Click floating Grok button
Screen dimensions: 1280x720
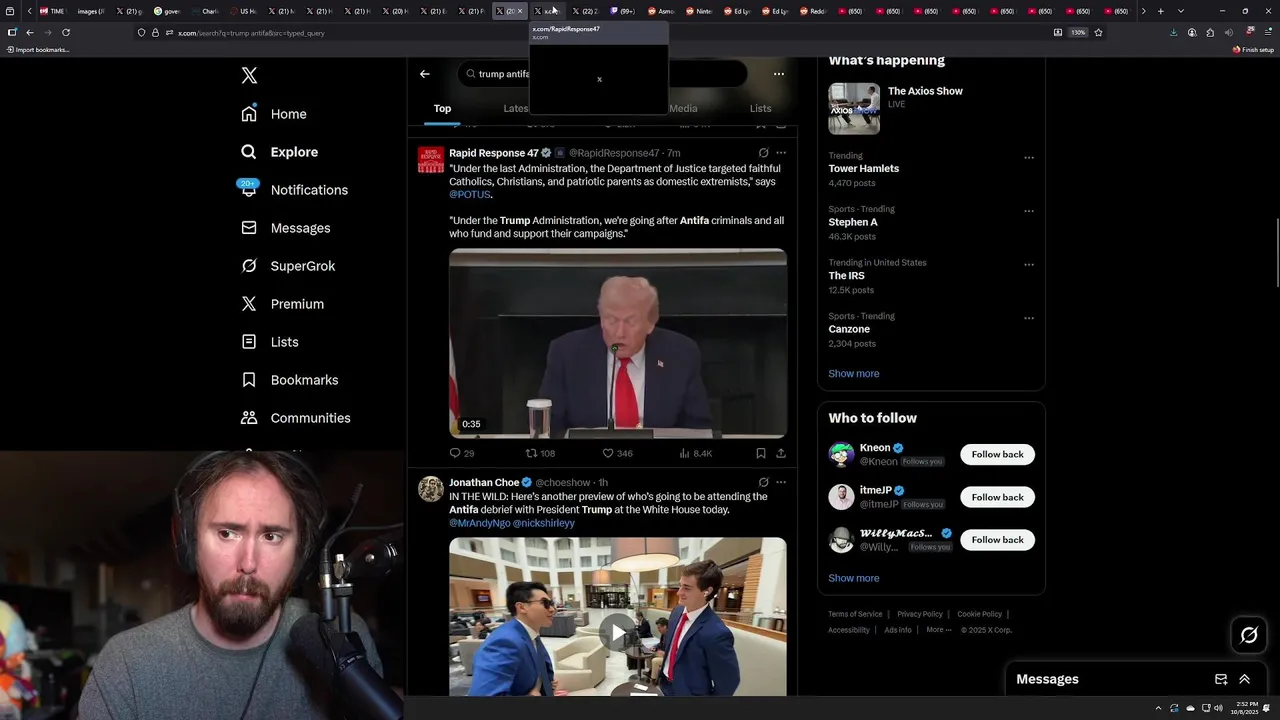[1249, 635]
